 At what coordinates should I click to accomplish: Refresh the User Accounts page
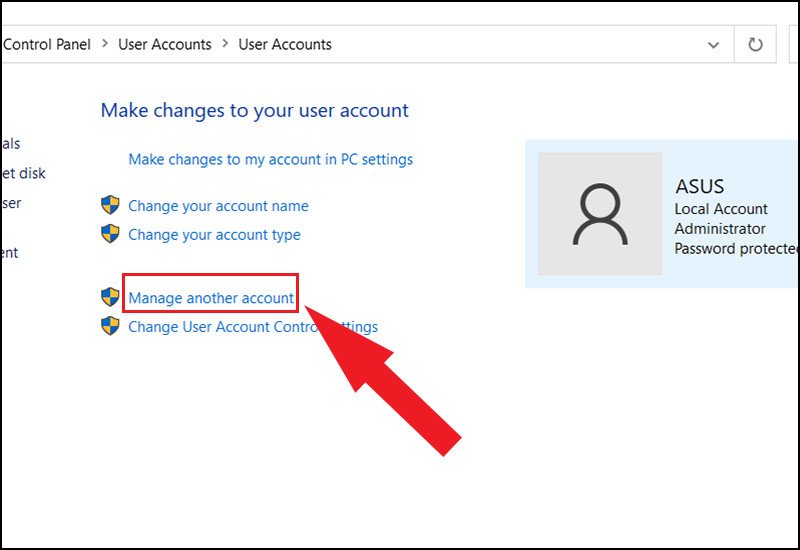[x=755, y=44]
